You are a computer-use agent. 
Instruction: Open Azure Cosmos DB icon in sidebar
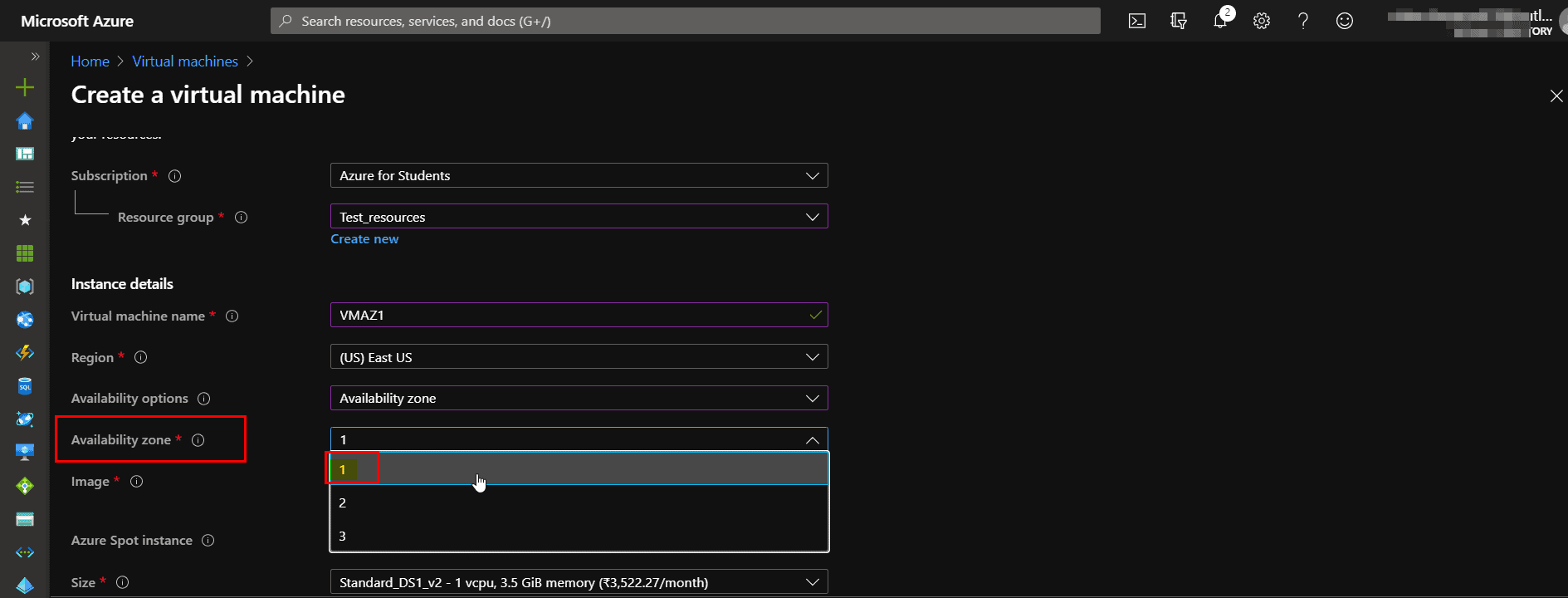click(x=25, y=419)
